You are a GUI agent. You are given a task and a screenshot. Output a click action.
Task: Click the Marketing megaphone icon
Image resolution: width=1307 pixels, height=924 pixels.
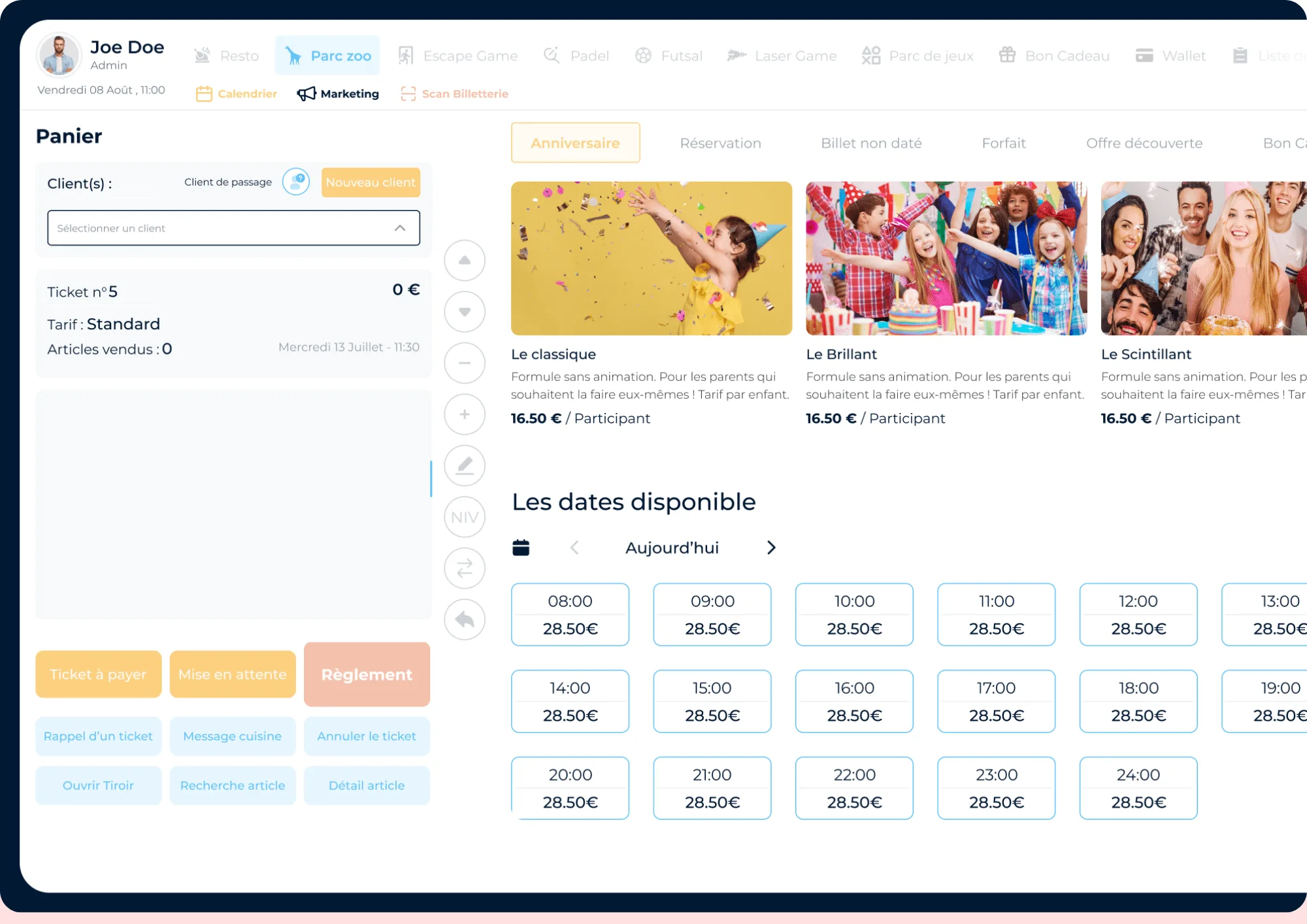[x=306, y=94]
